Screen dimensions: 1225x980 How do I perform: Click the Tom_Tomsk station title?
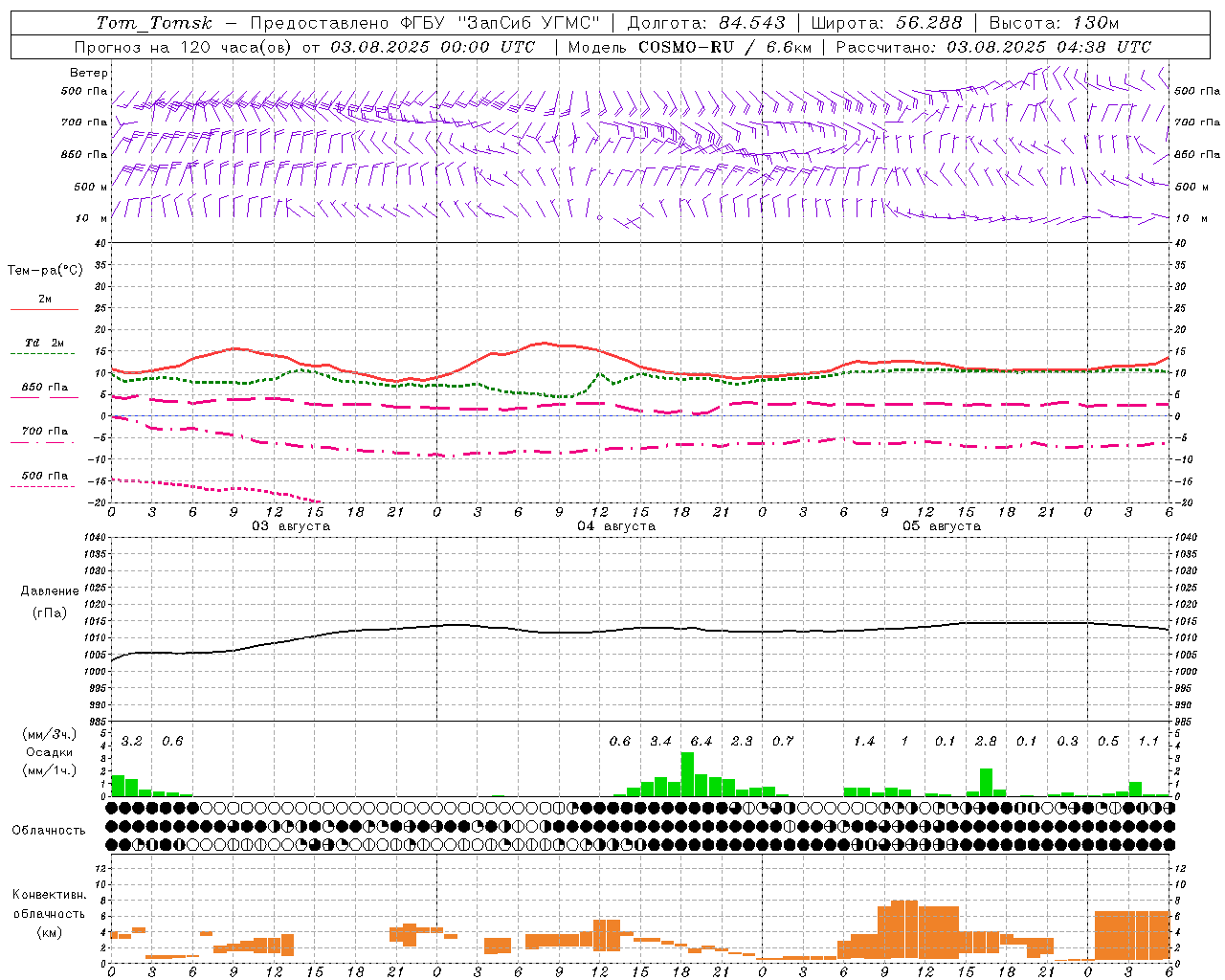[x=155, y=23]
